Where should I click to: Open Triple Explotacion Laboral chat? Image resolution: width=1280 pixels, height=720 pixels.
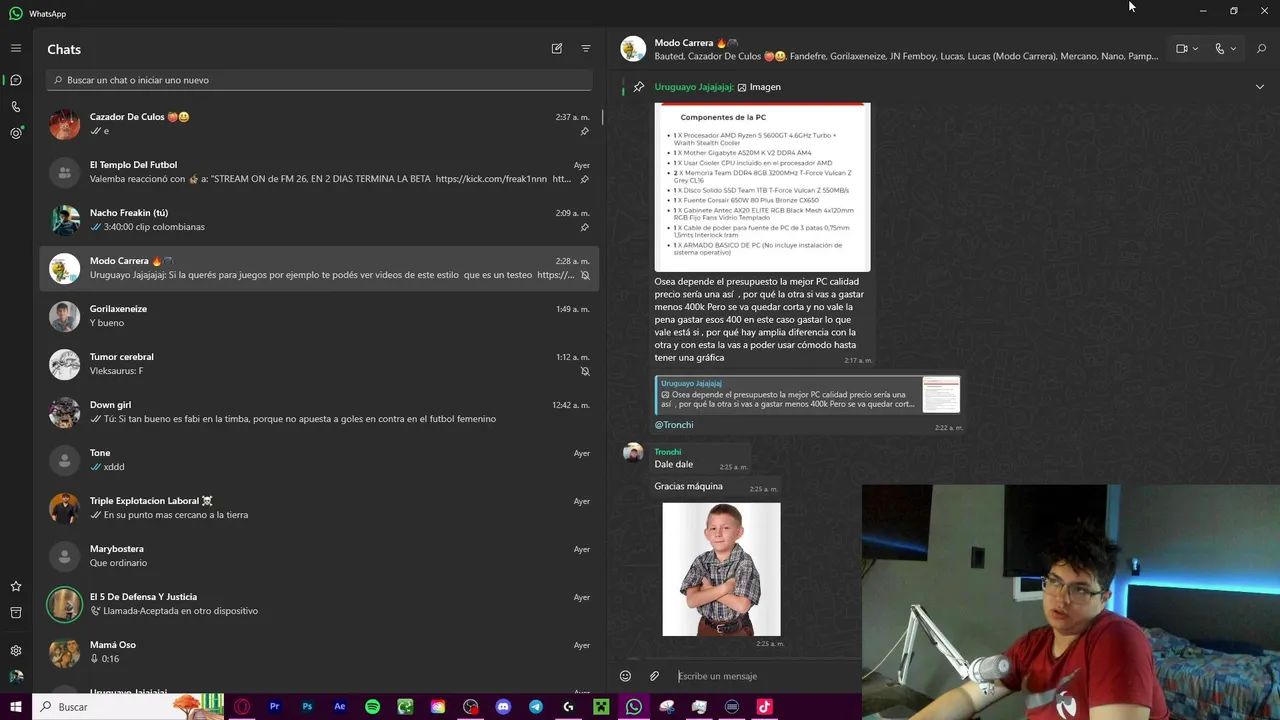(319, 508)
